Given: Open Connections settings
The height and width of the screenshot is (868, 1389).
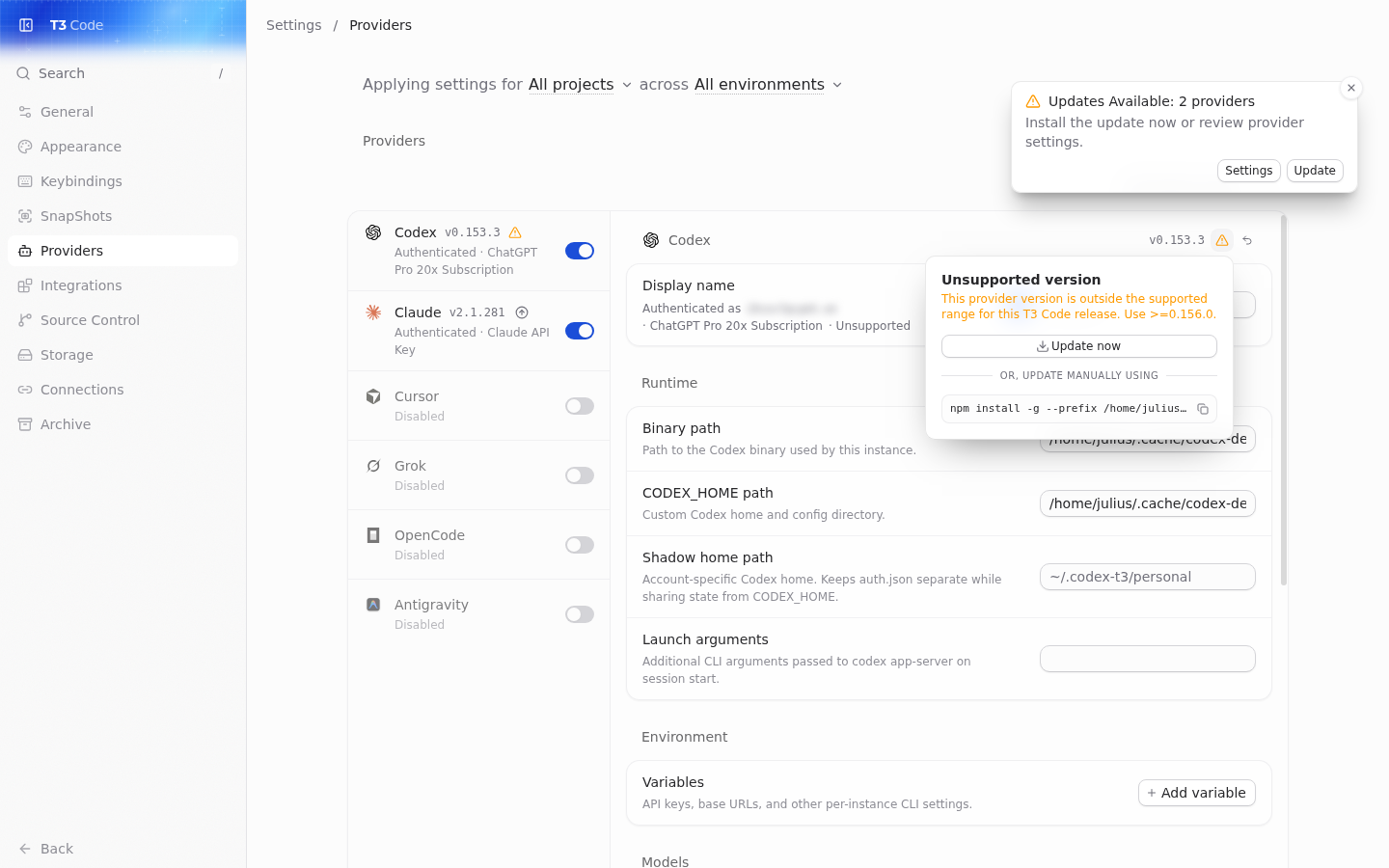Looking at the screenshot, I should [123, 390].
